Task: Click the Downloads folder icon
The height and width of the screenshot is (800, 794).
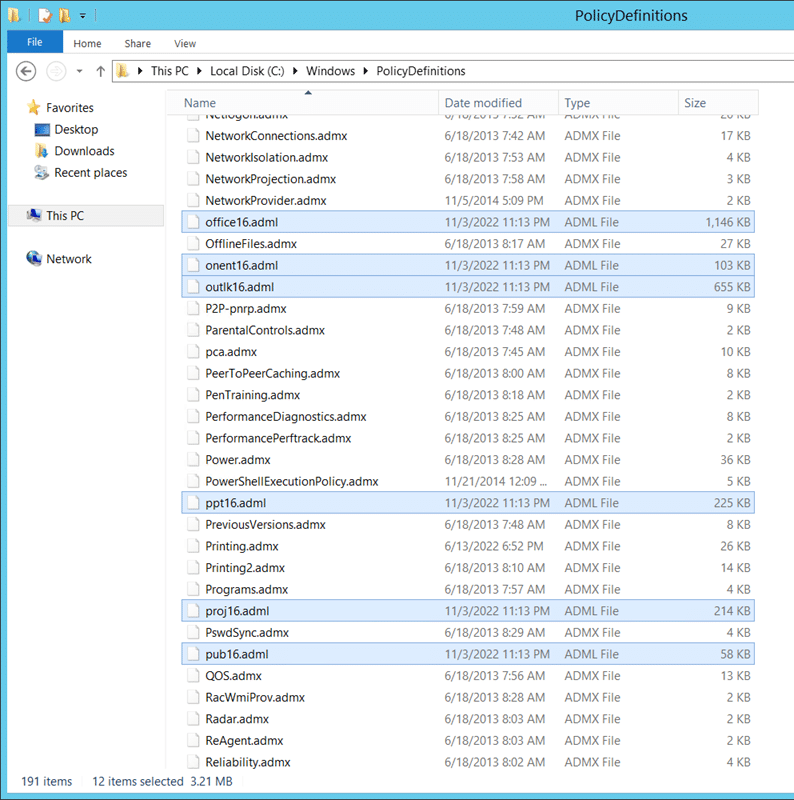Action: click(41, 151)
